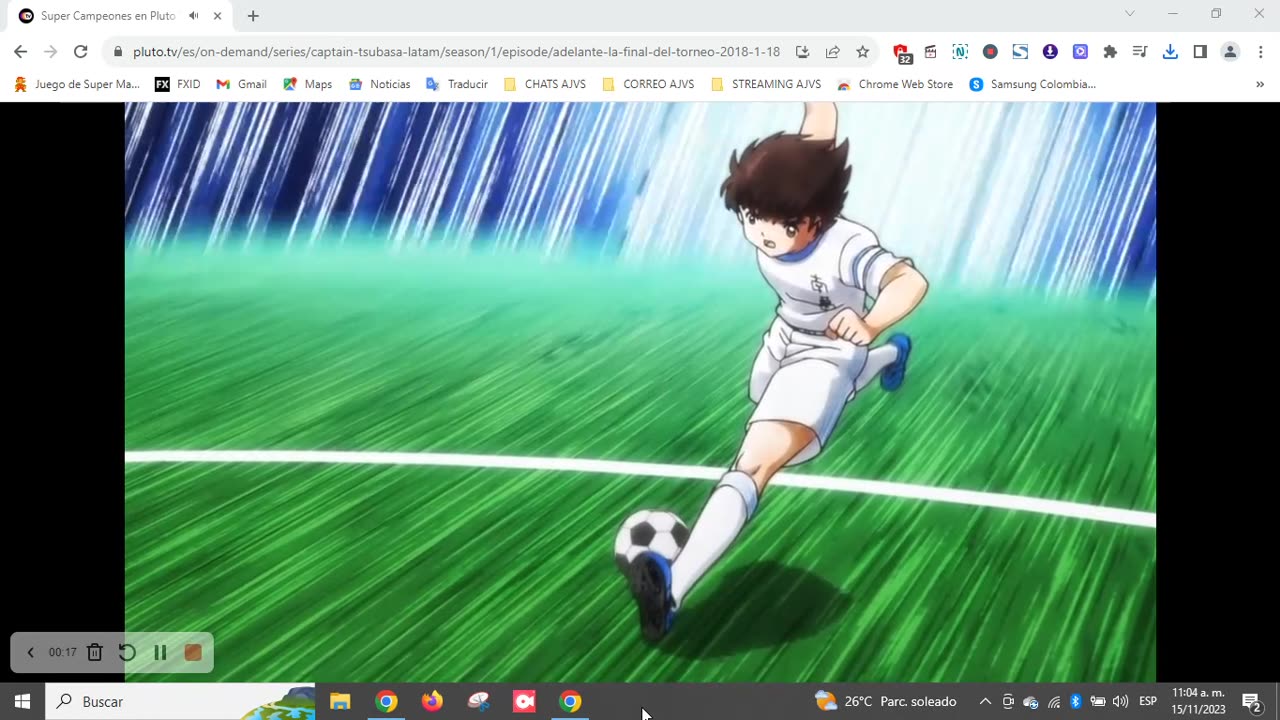Open a new tab
Viewport: 1280px width, 720px height.
253,16
